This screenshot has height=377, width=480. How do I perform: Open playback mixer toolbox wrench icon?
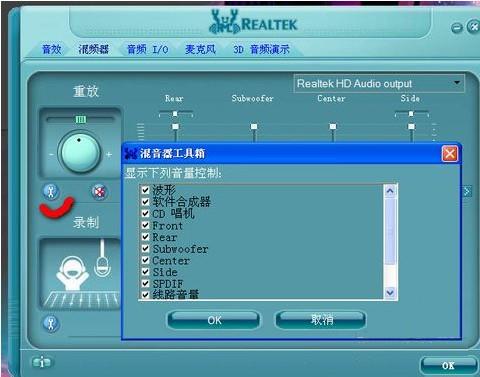[x=51, y=192]
